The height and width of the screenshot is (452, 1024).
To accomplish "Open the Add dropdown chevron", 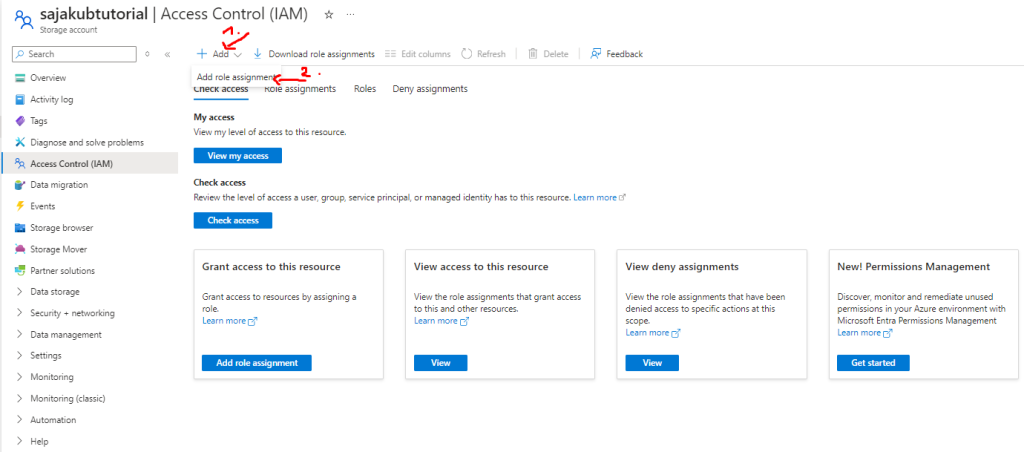I will click(238, 55).
